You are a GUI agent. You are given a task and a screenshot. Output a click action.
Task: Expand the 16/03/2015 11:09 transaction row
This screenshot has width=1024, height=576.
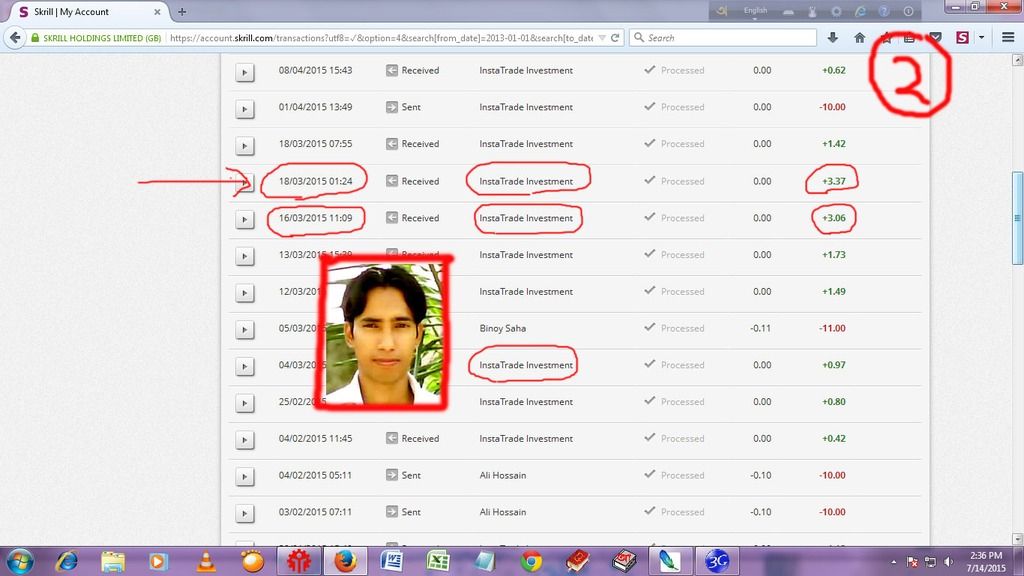[x=244, y=219]
